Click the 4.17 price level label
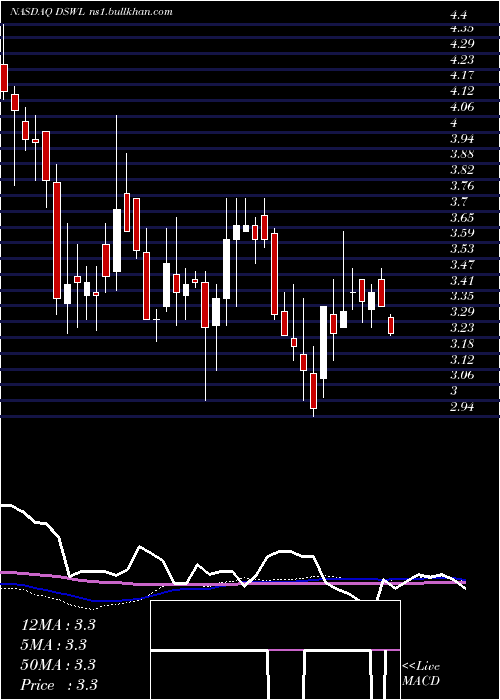The height and width of the screenshot is (700, 500). pos(462,75)
